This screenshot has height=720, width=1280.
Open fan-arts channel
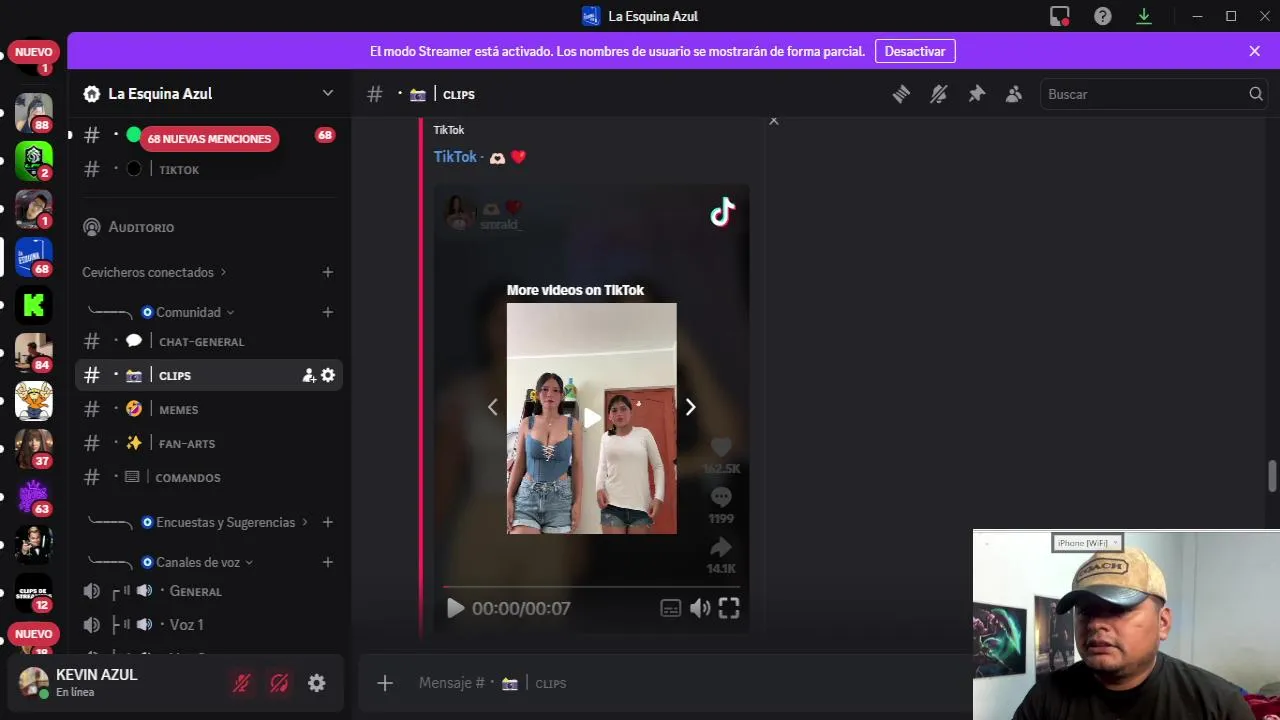[x=209, y=444]
